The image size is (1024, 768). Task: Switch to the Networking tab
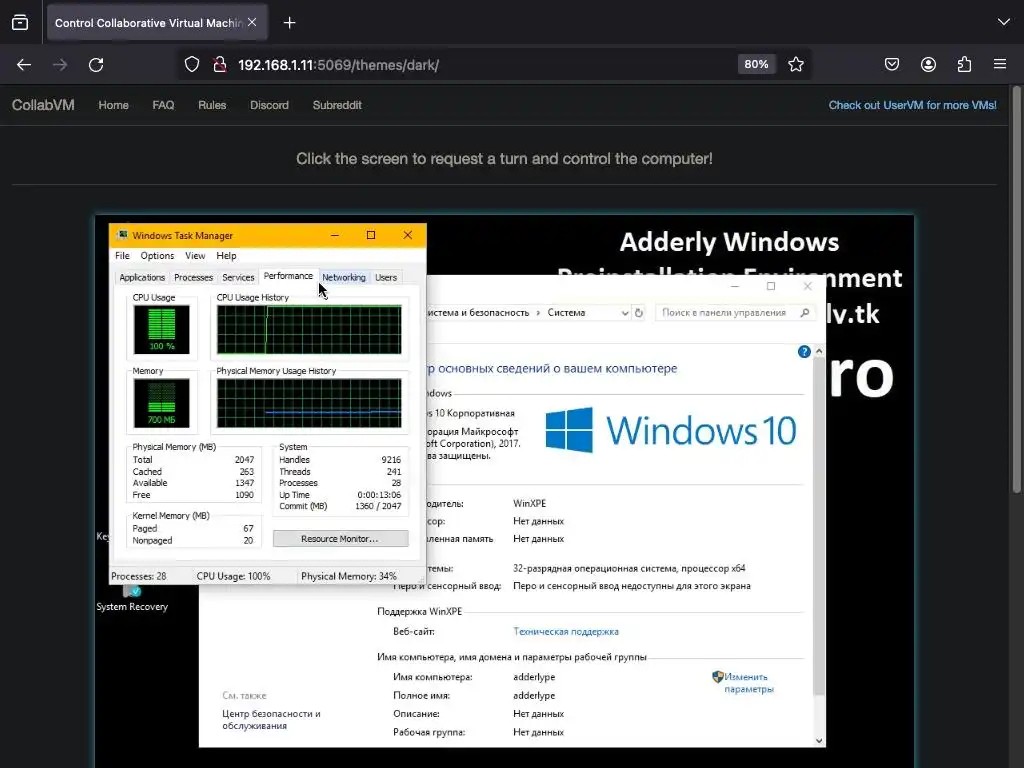tap(344, 278)
